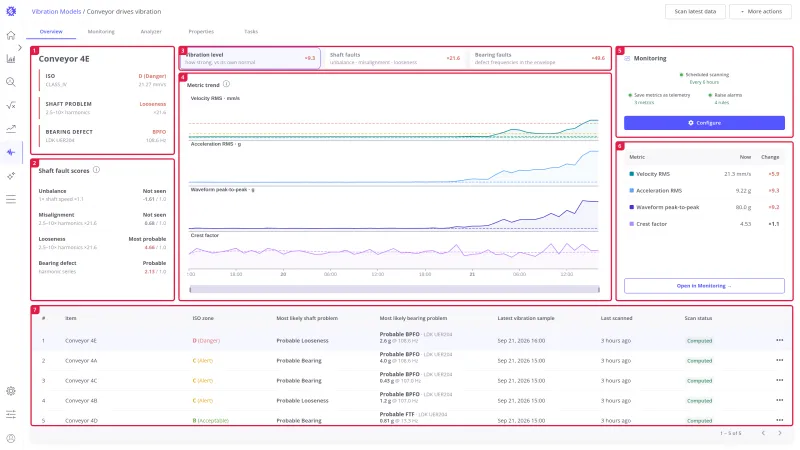Click the Last scanned column header
800x450 pixels.
(x=616, y=318)
